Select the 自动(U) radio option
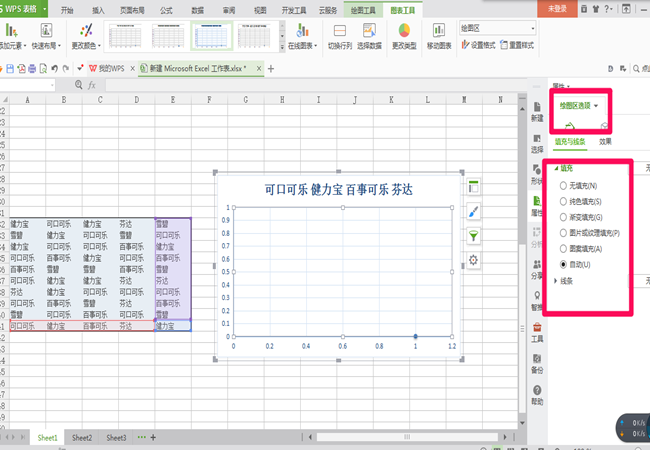Image resolution: width=650 pixels, height=450 pixels. [563, 264]
